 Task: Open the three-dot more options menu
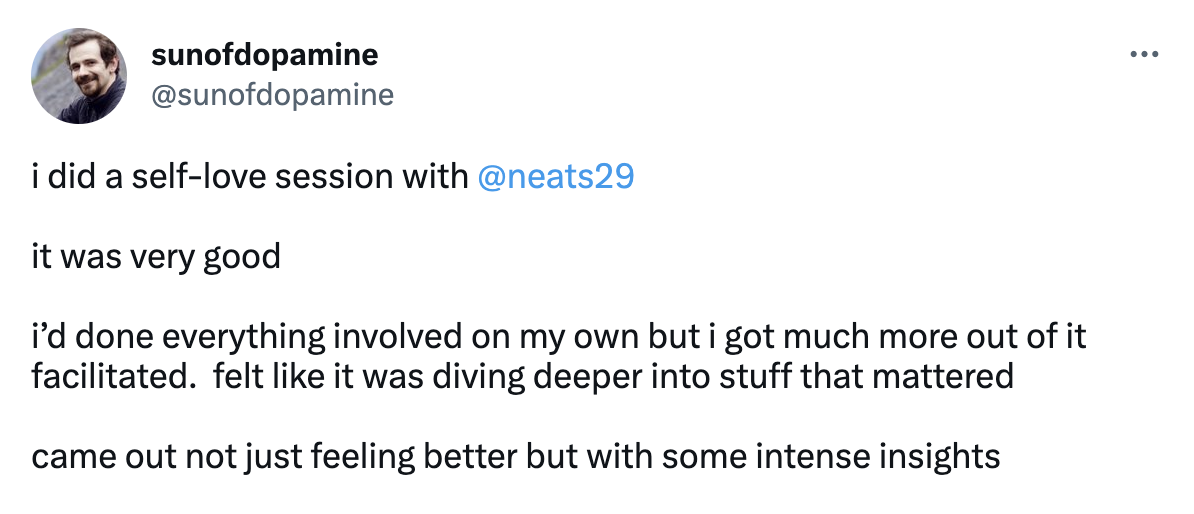(1144, 54)
